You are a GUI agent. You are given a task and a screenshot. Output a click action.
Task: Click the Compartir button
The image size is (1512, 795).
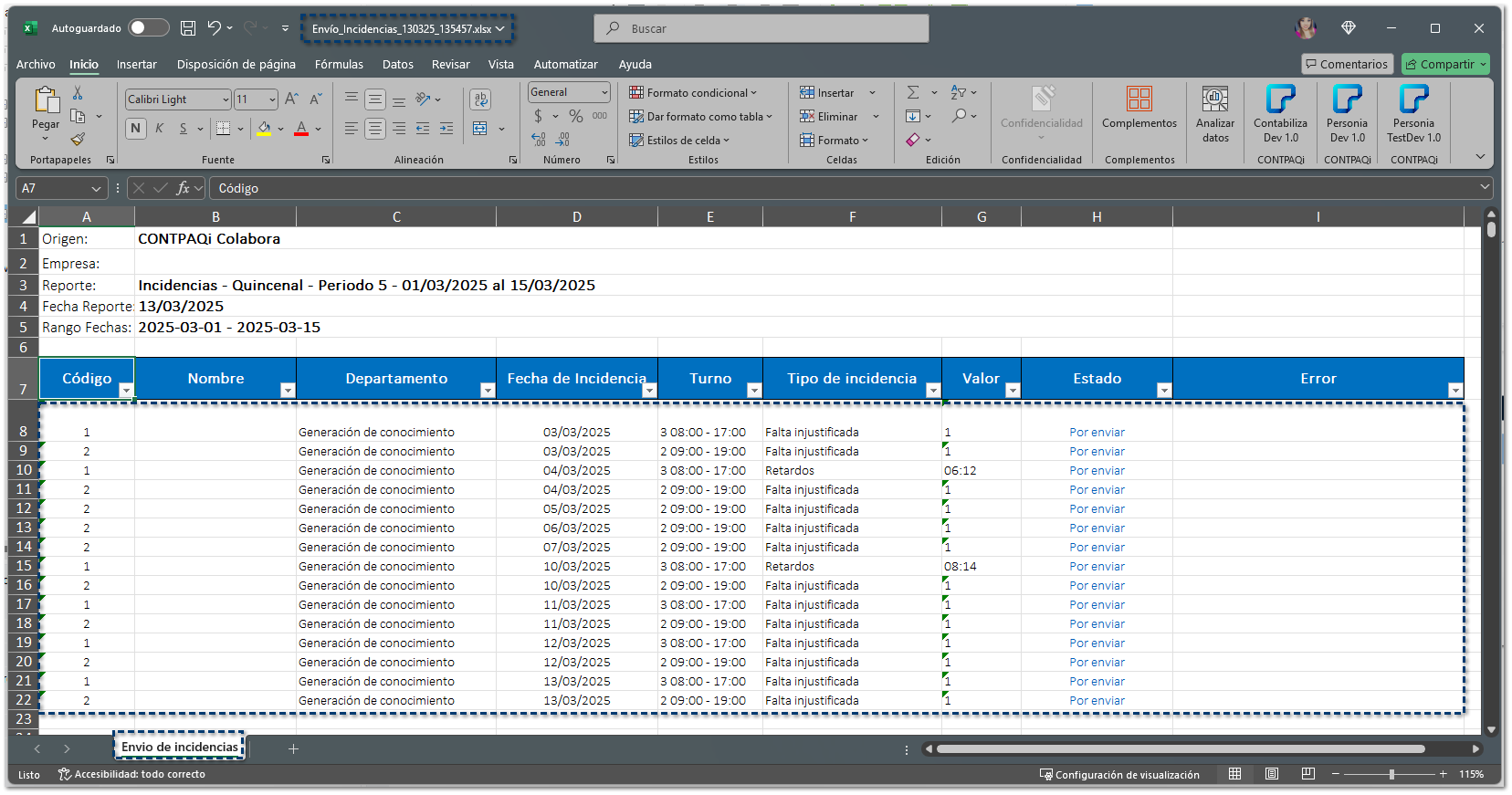pos(1444,64)
